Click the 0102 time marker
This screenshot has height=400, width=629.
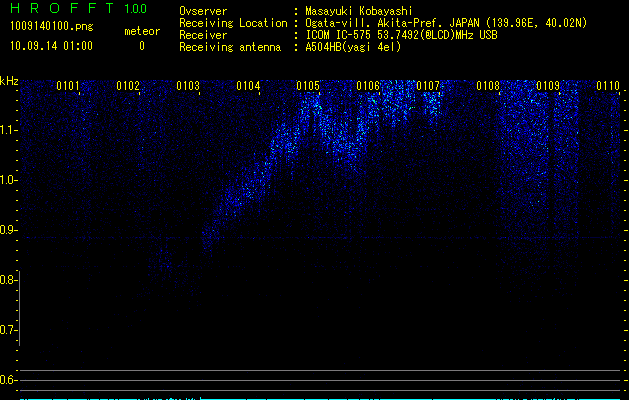pos(128,86)
